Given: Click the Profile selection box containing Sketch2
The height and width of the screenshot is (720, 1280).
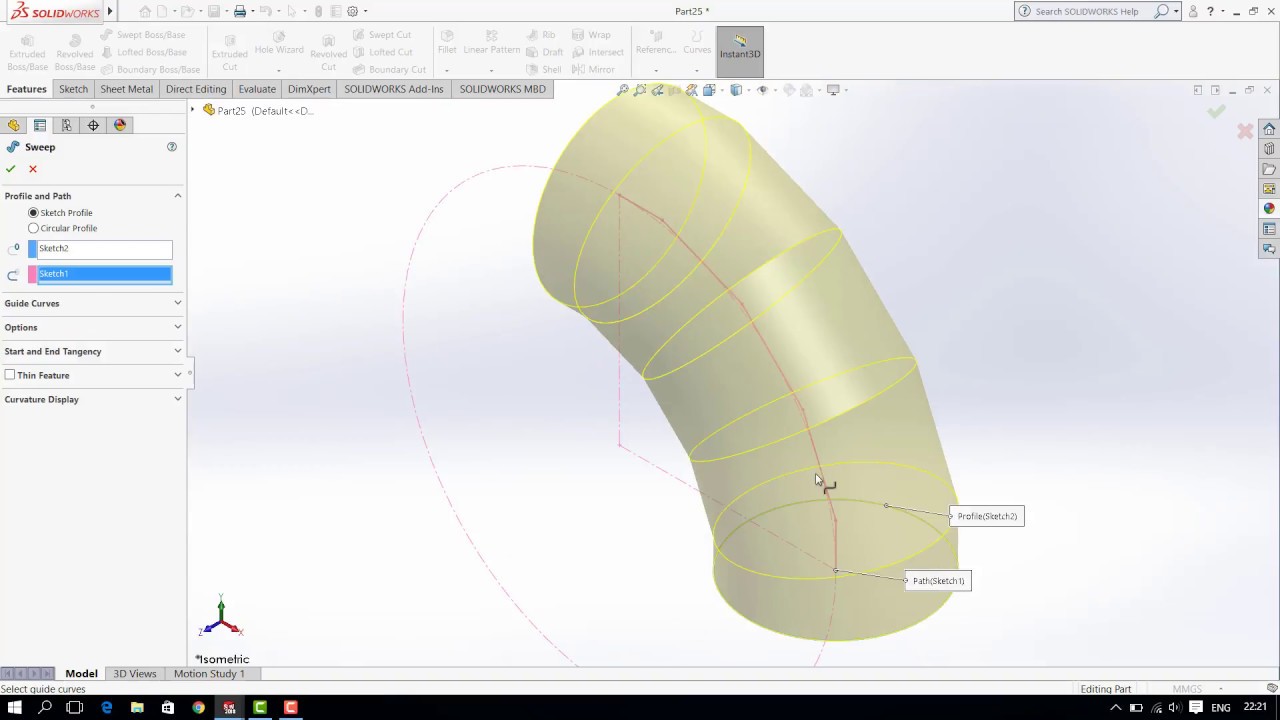Looking at the screenshot, I should [104, 249].
